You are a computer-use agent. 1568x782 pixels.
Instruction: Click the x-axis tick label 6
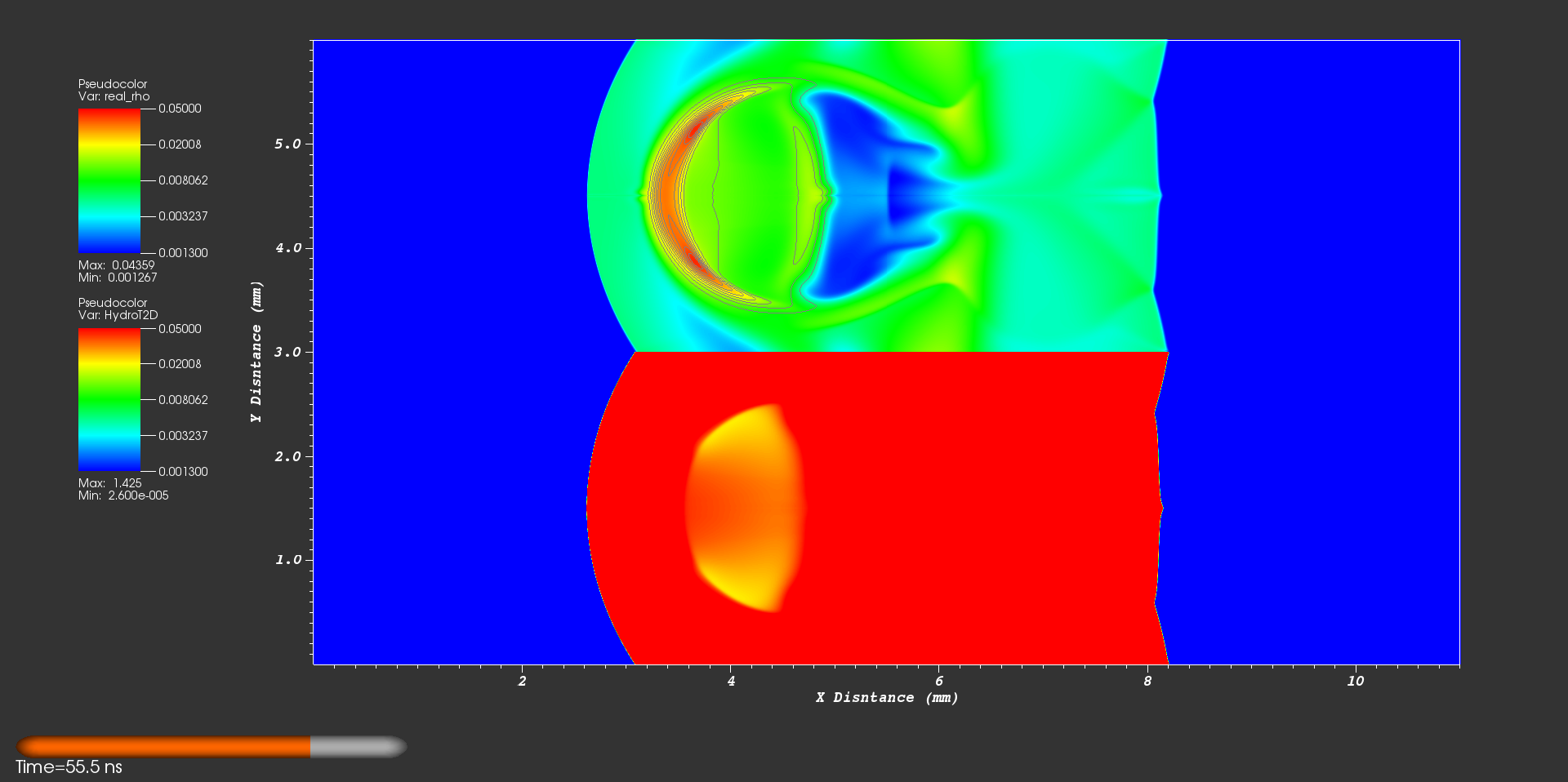click(939, 681)
